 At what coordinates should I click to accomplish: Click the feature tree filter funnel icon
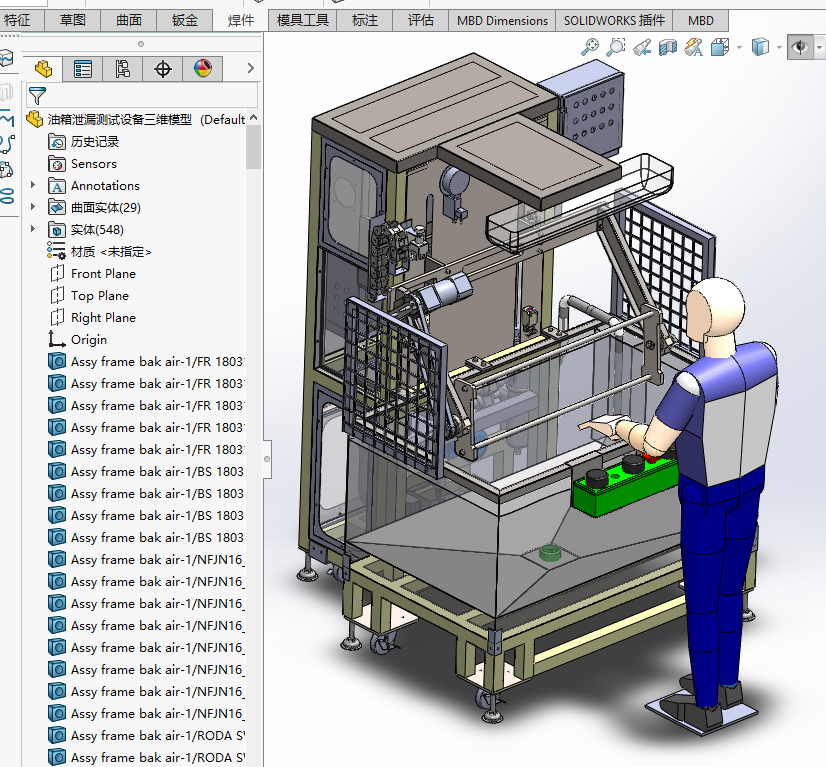[x=37, y=96]
